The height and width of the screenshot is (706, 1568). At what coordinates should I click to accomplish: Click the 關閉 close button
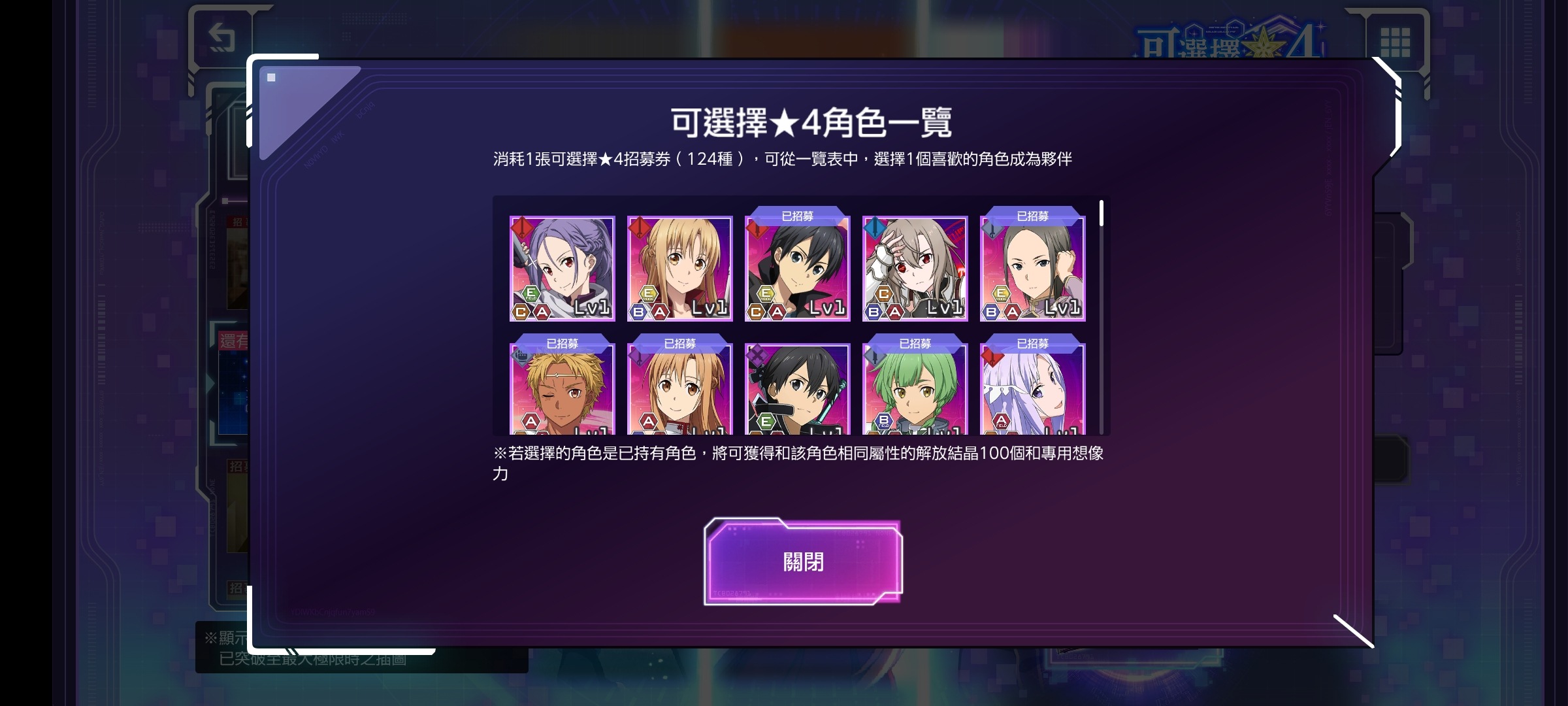[803, 562]
